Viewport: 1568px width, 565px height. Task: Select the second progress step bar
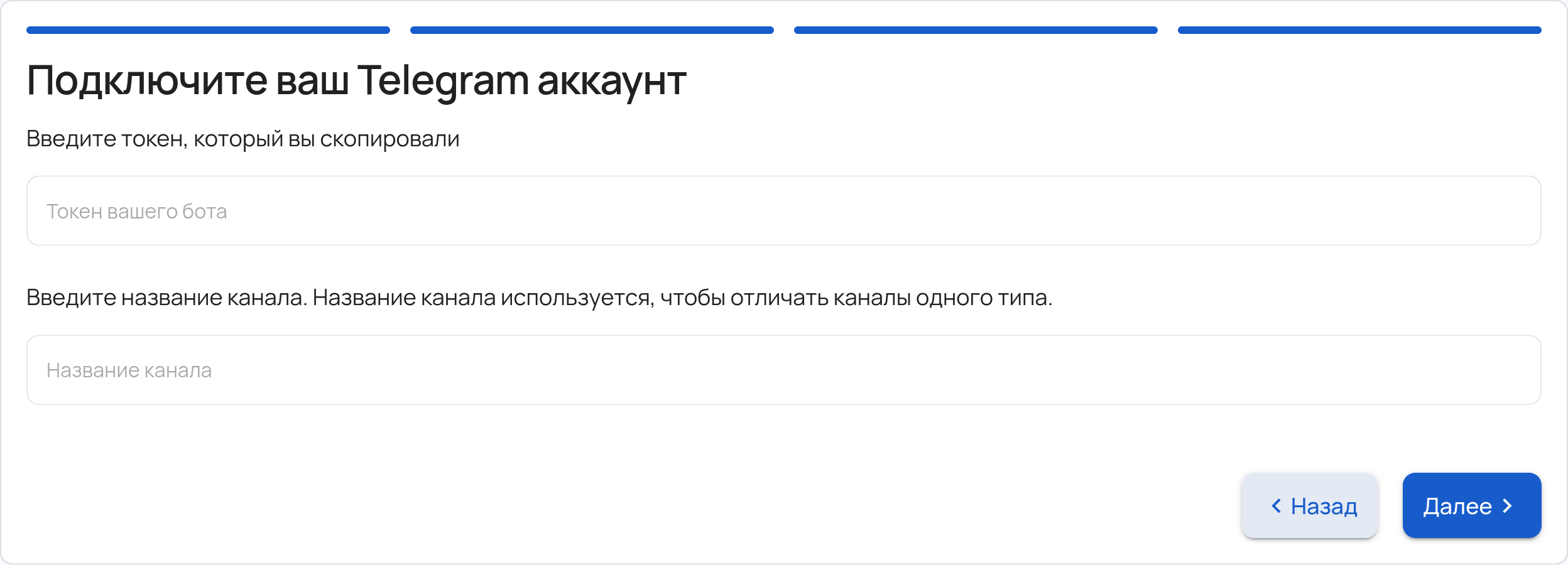click(592, 30)
